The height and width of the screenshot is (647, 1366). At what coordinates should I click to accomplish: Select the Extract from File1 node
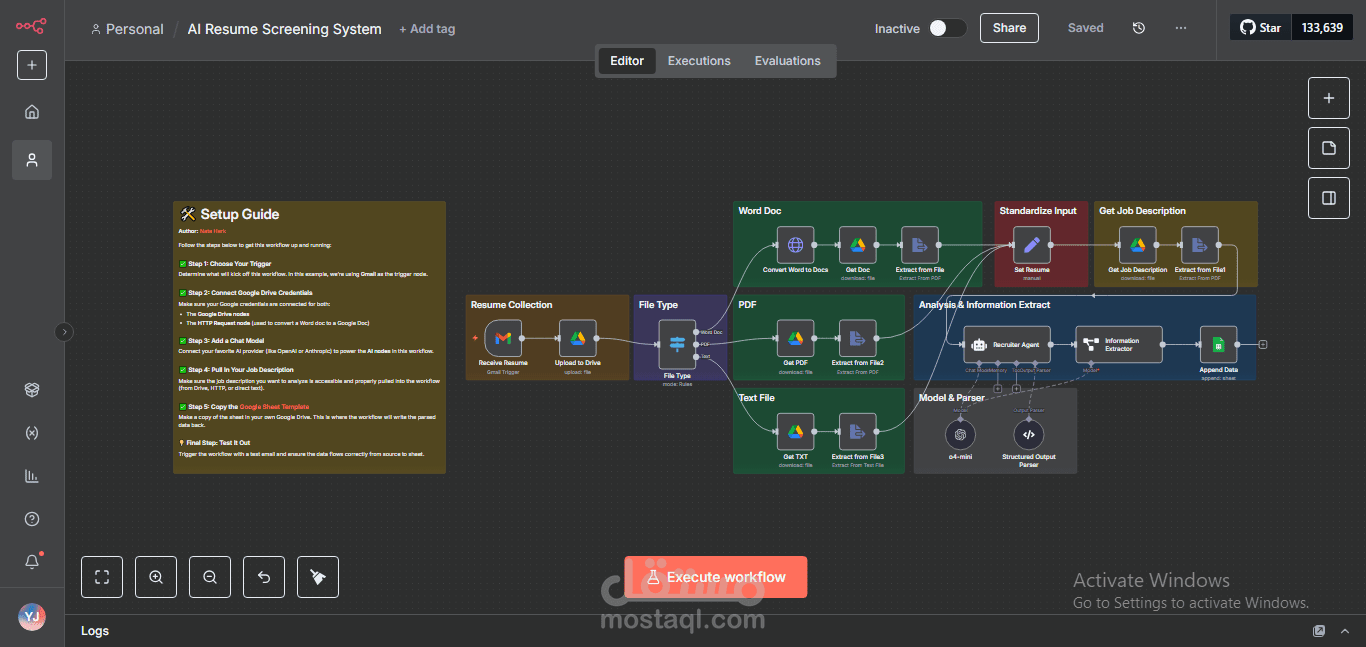click(1200, 245)
